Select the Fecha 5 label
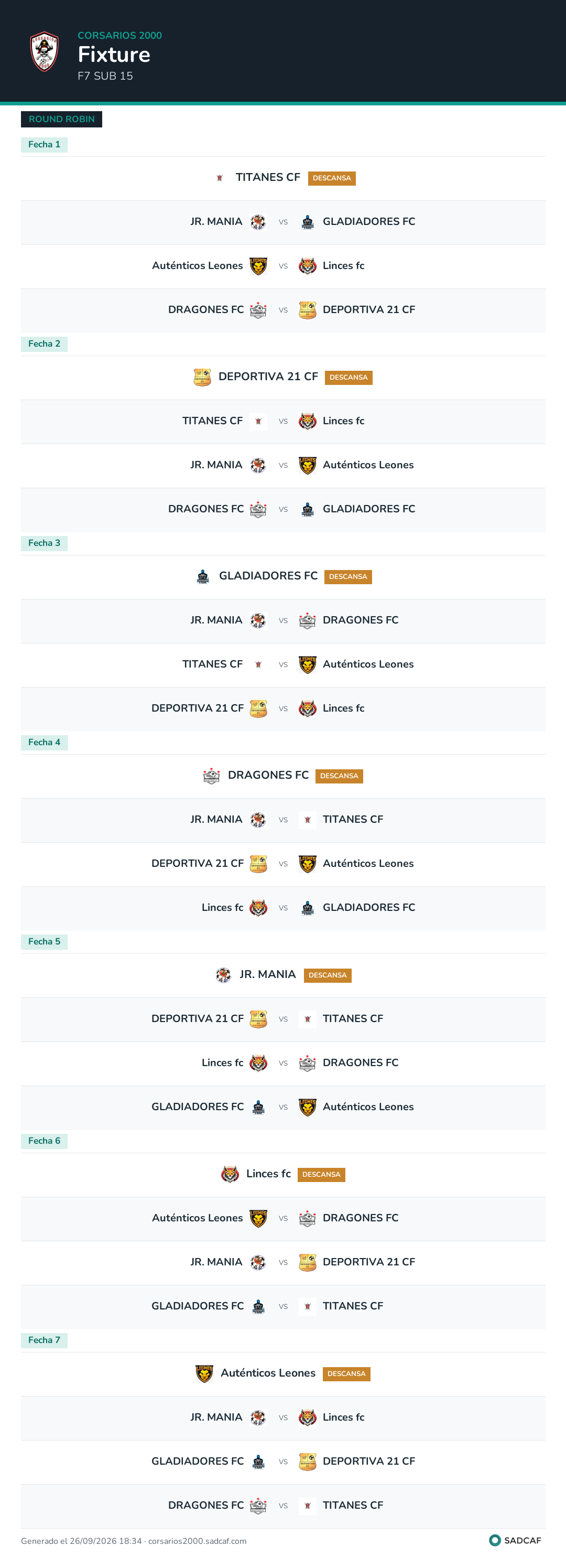The width and height of the screenshot is (566, 1568). [44, 942]
